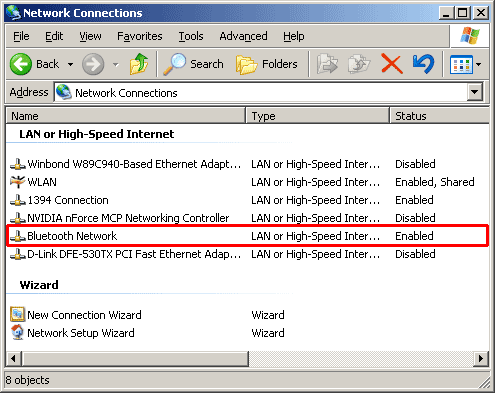This screenshot has height=393, width=495.
Task: Open the Address bar dropdown
Action: 475,92
